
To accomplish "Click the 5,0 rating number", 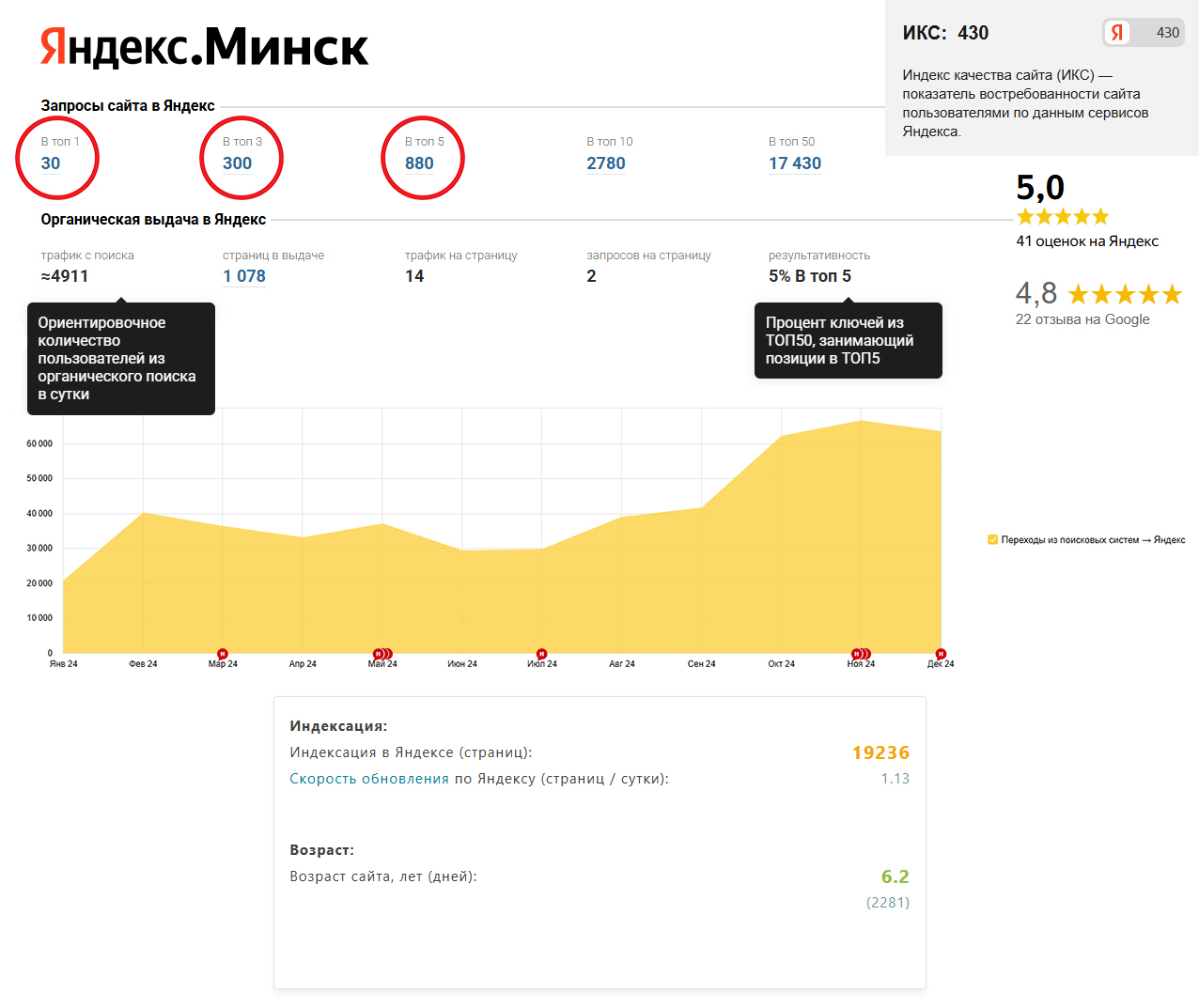I will (x=1040, y=188).
